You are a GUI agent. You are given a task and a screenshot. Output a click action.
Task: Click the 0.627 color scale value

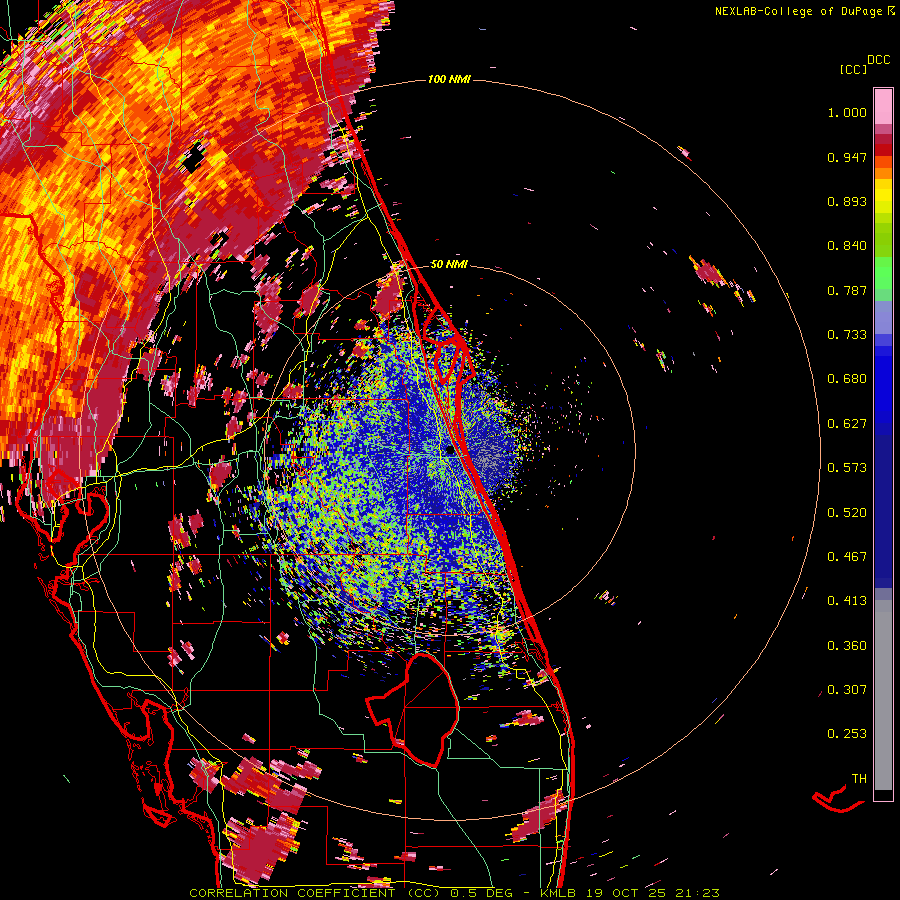(x=847, y=424)
